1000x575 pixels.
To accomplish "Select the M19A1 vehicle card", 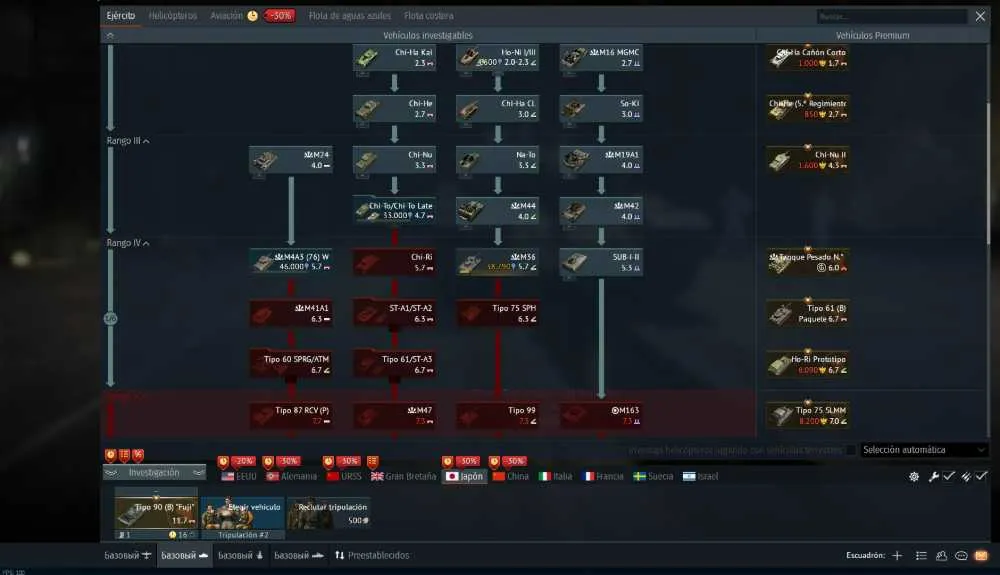I will tap(601, 159).
